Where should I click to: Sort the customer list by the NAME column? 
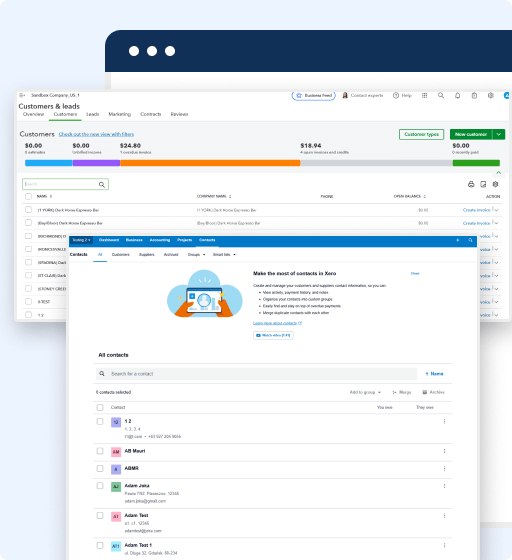click(44, 196)
